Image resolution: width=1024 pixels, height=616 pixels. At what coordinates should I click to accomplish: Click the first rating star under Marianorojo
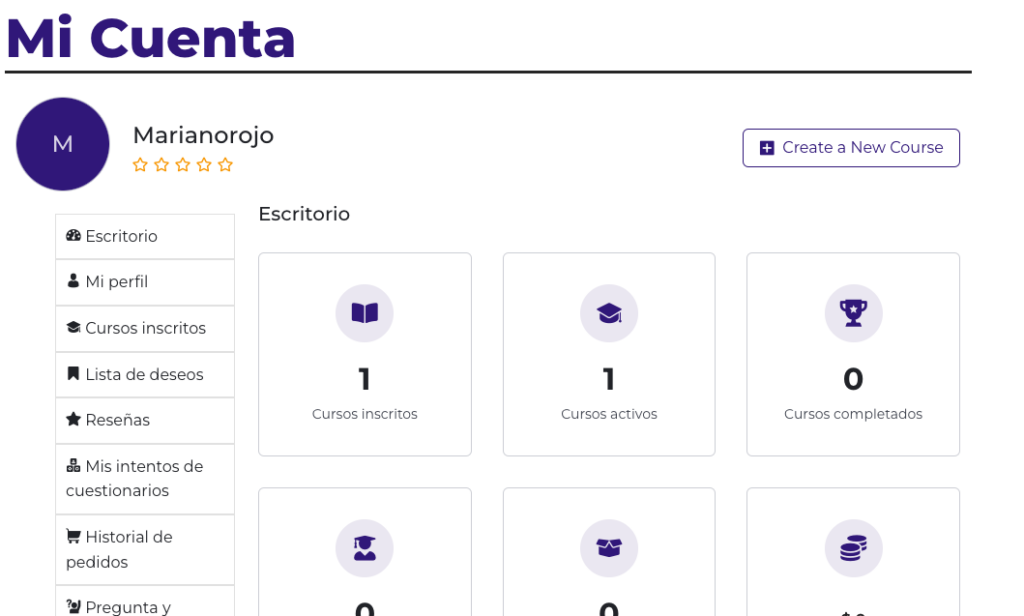140,165
